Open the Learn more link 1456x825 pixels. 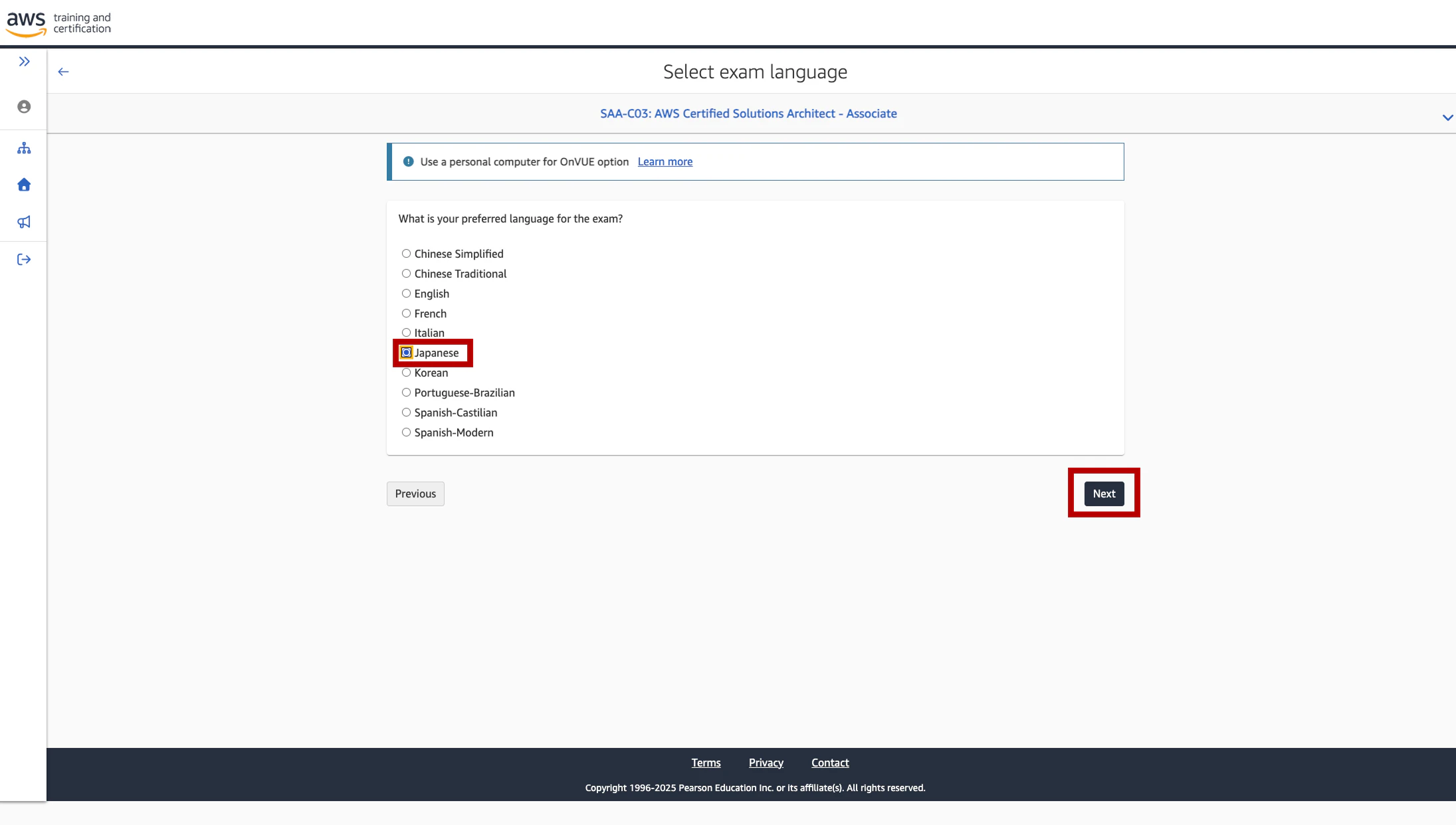pyautogui.click(x=665, y=161)
